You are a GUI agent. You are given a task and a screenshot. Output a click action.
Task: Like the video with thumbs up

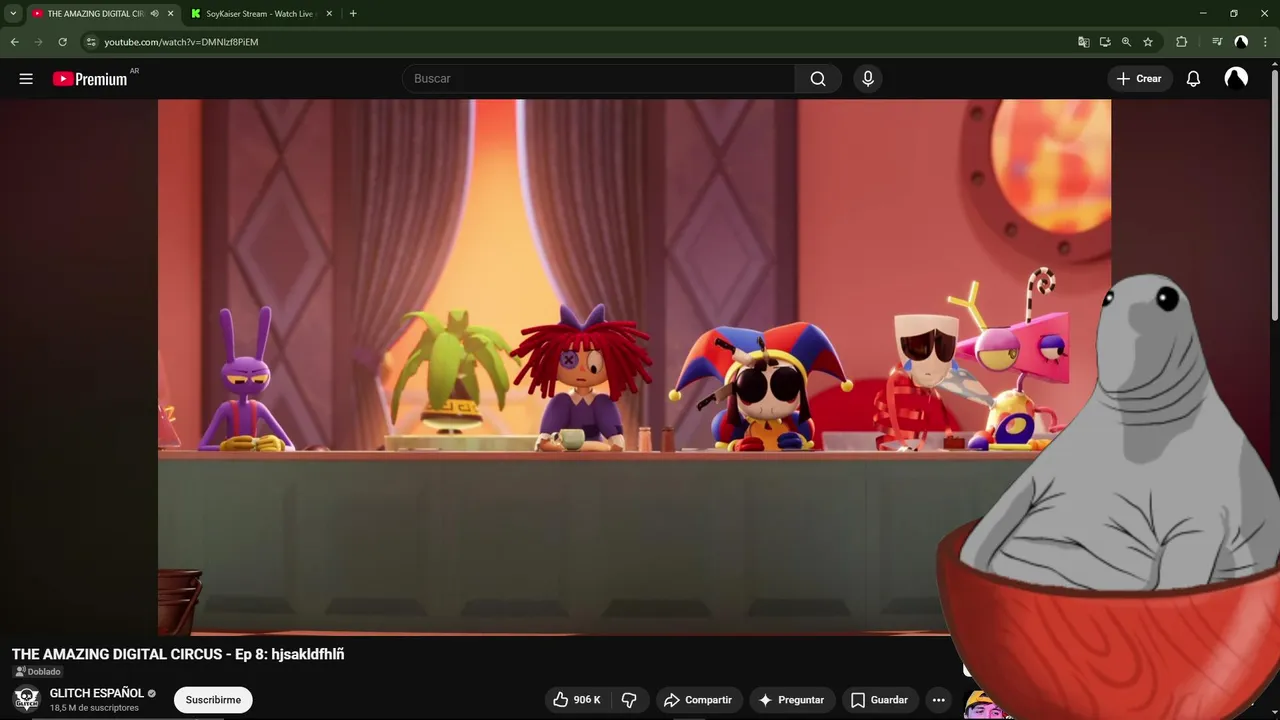tap(577, 700)
